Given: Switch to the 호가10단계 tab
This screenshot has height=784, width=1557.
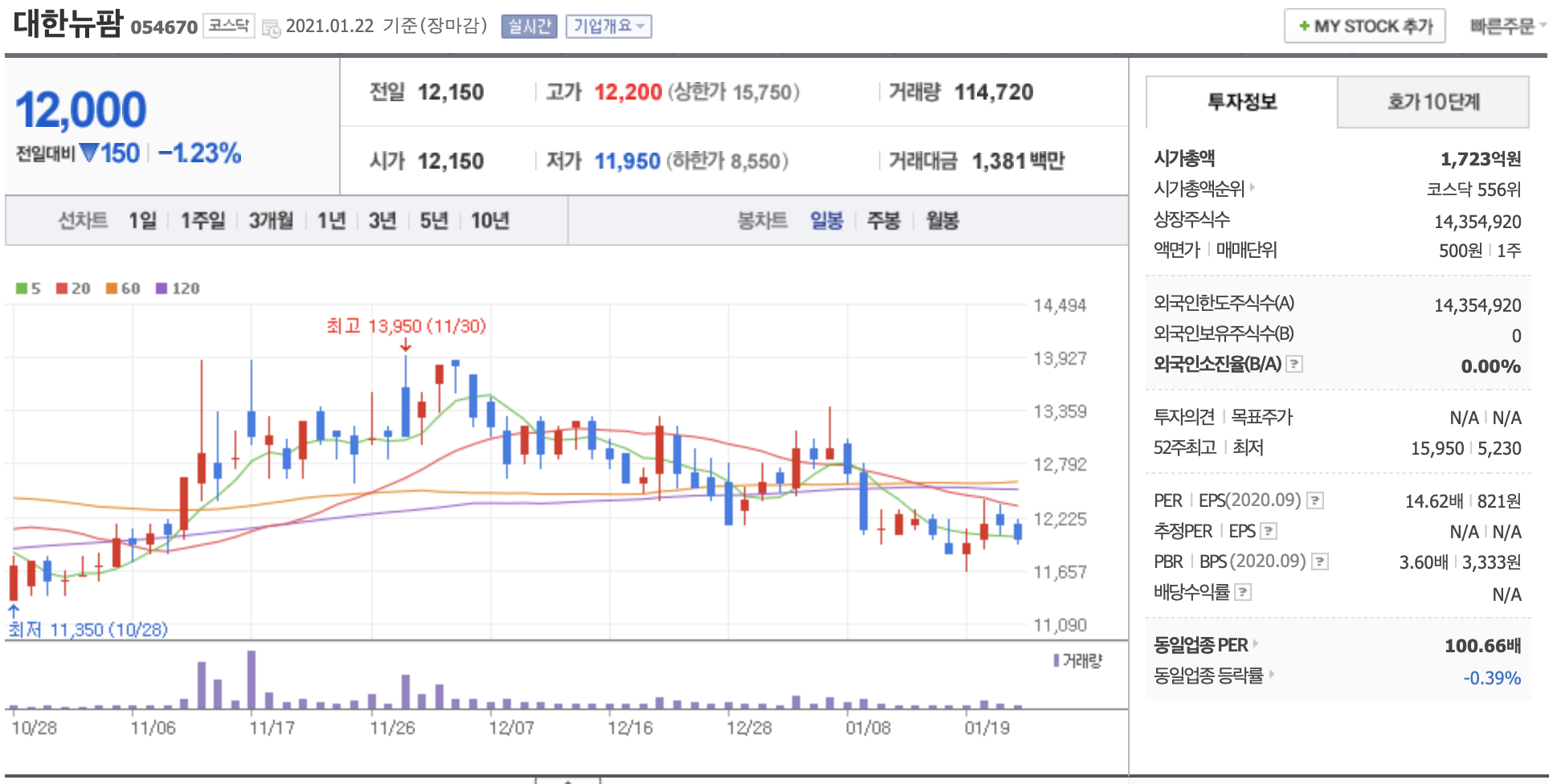Looking at the screenshot, I should pyautogui.click(x=1433, y=102).
